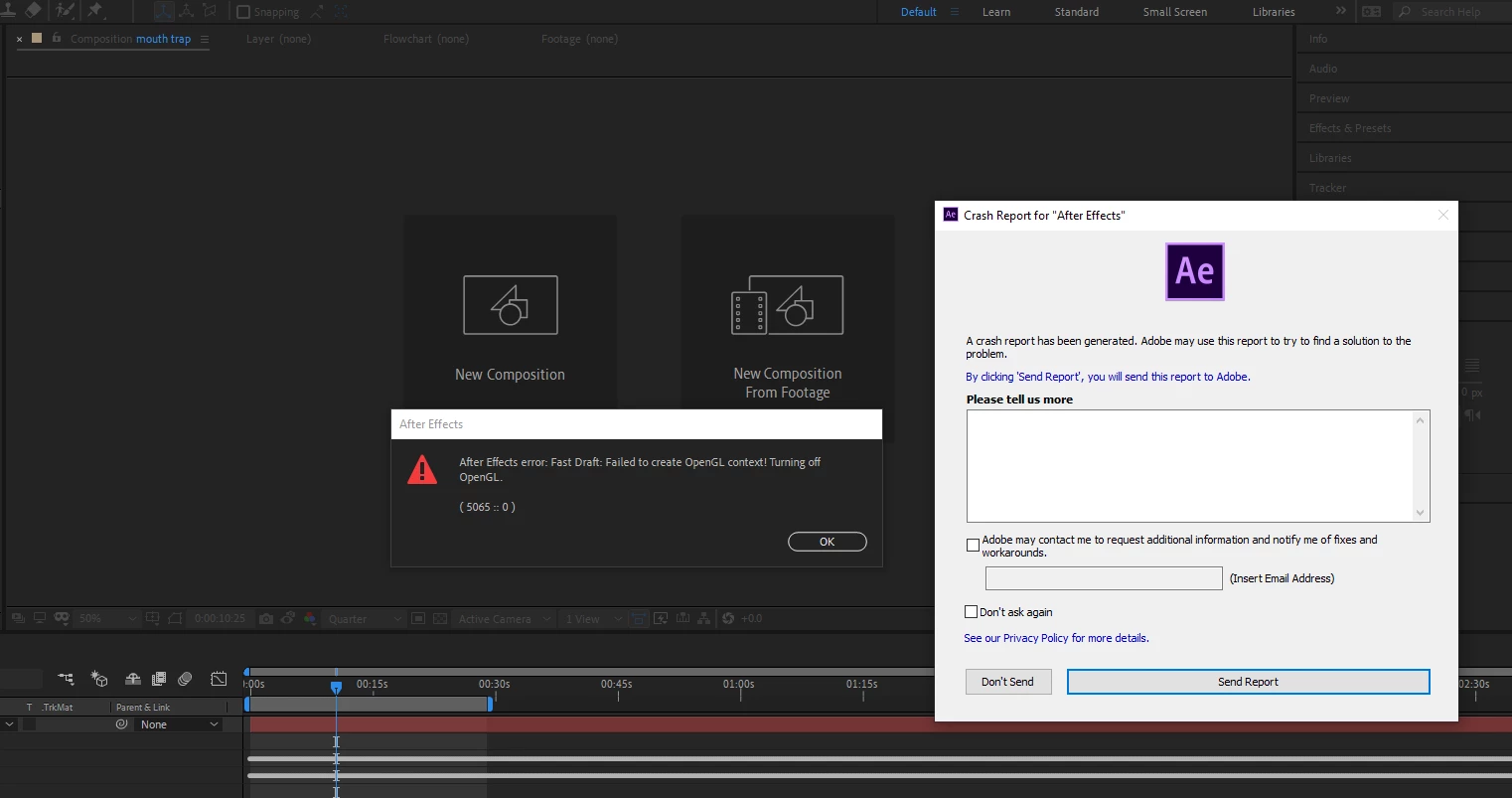
Task: Select the Roto Brush tool
Action: tap(66, 10)
